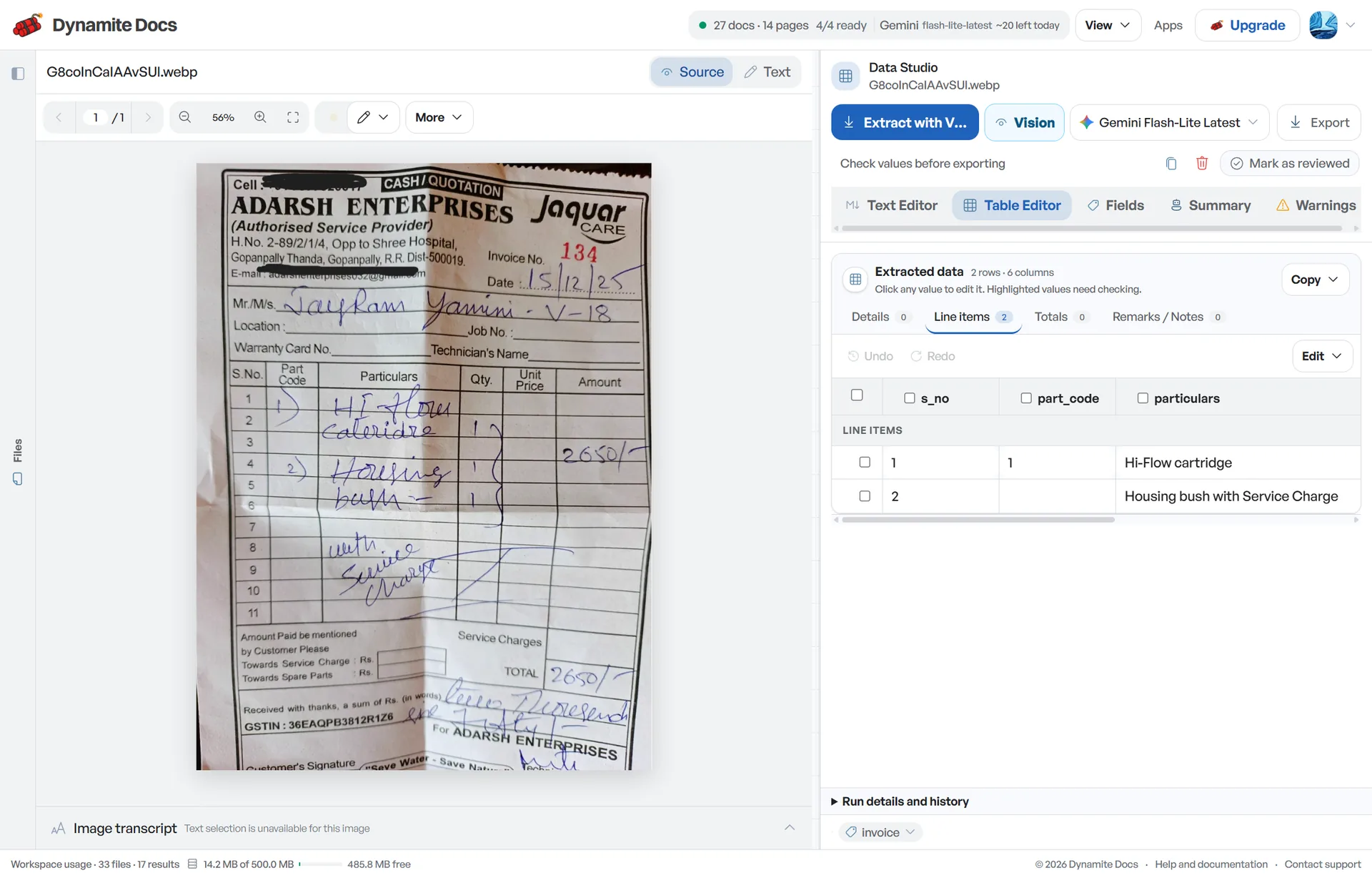
Task: Open the invoice tag dropdown
Action: (880, 832)
